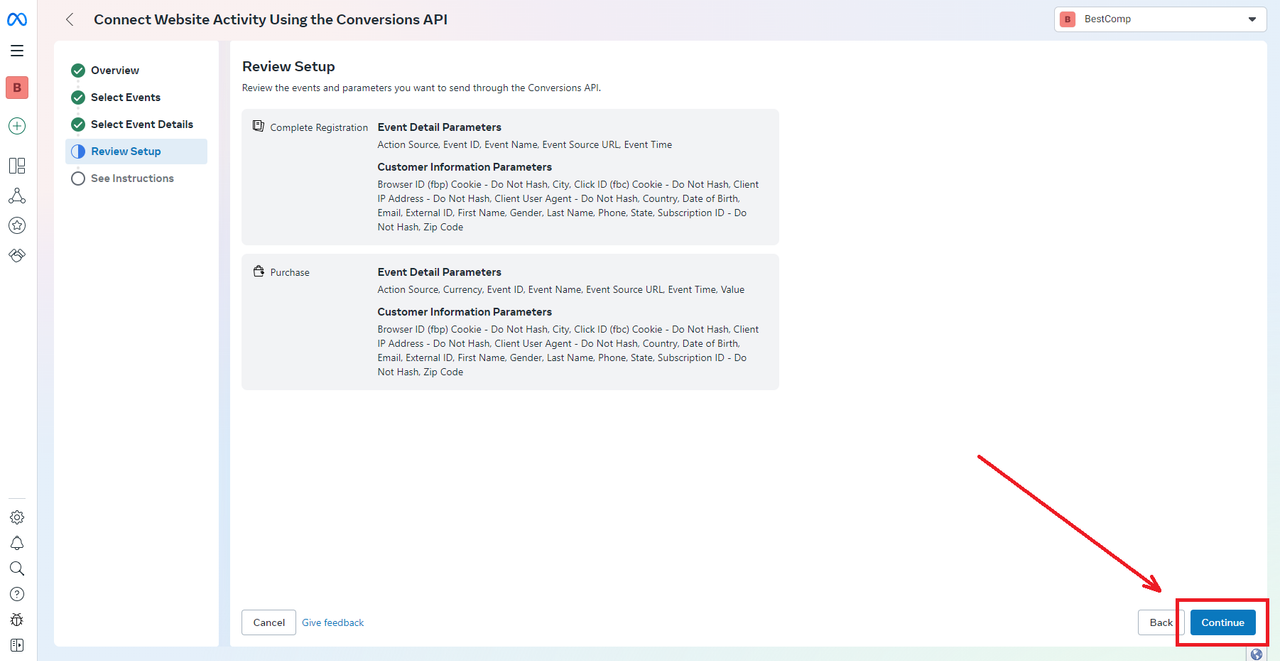
Task: Click the Complete Registration event label
Action: (319, 128)
